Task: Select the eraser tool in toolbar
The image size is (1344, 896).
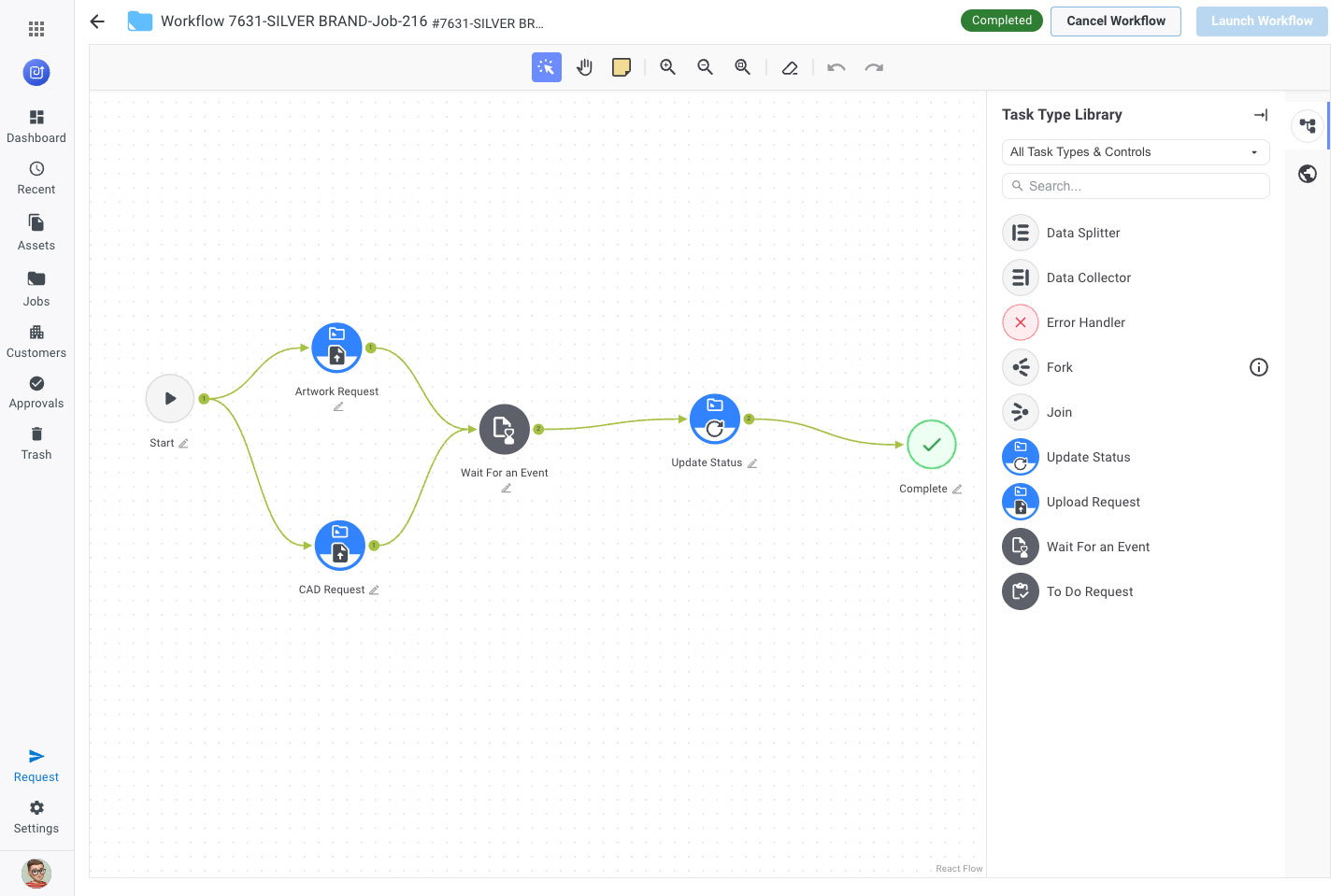Action: click(x=790, y=67)
